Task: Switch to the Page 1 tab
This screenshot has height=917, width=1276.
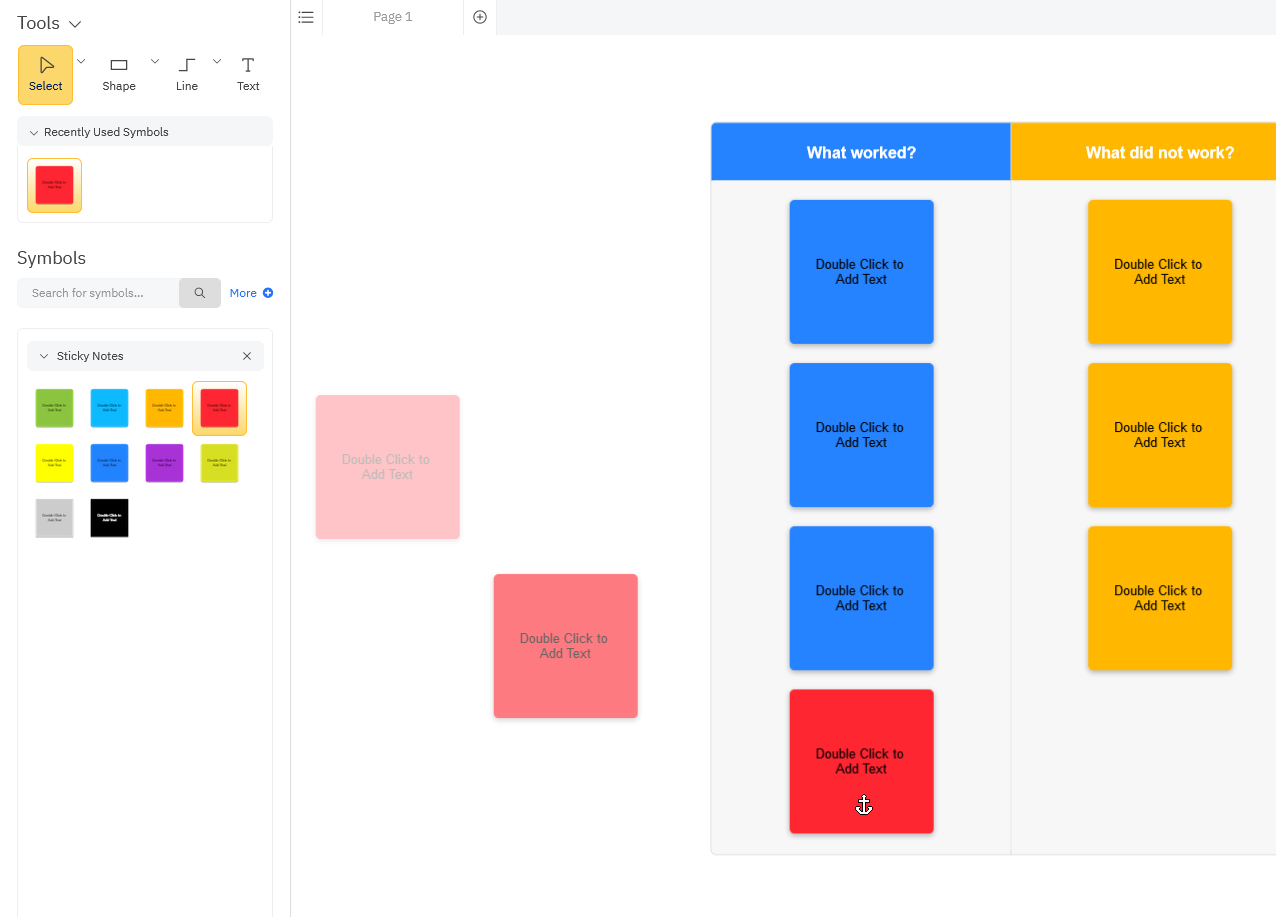Action: pos(393,17)
